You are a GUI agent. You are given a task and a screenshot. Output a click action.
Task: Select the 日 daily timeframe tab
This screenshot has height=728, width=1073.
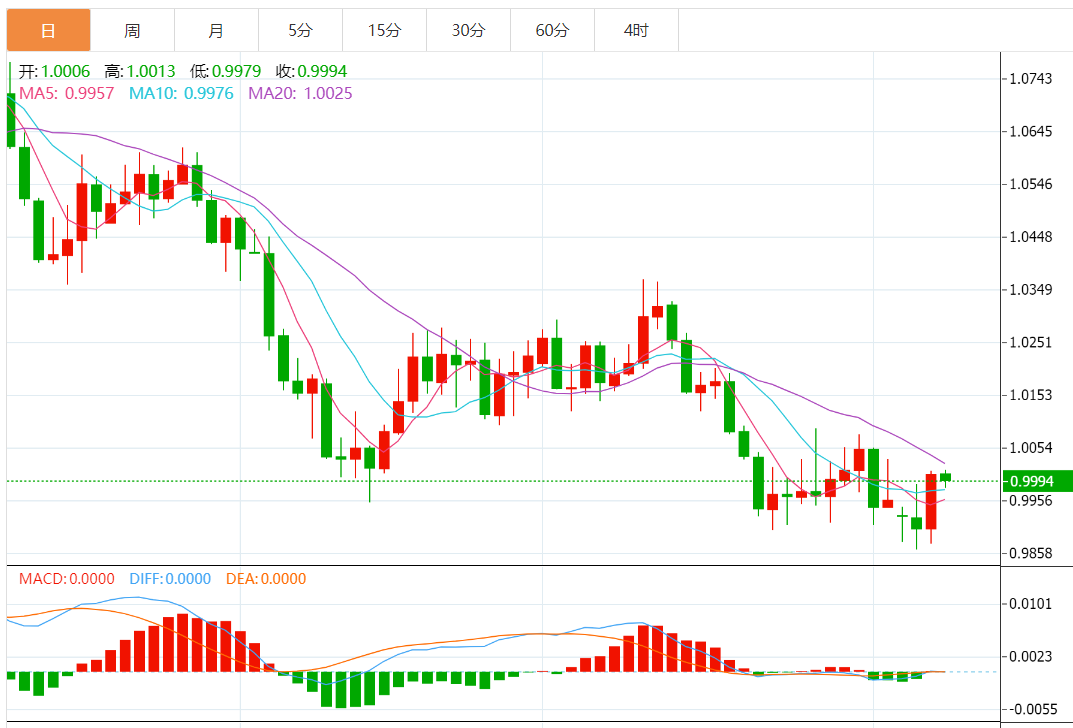pos(48,30)
